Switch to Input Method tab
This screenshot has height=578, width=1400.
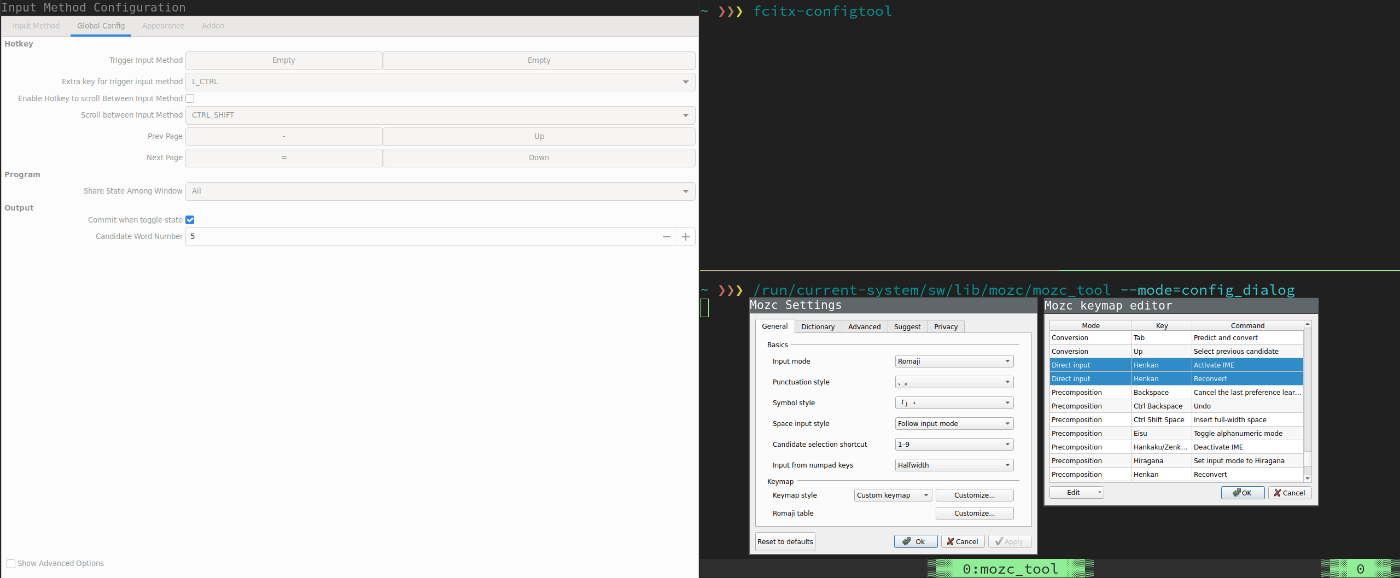click(35, 26)
